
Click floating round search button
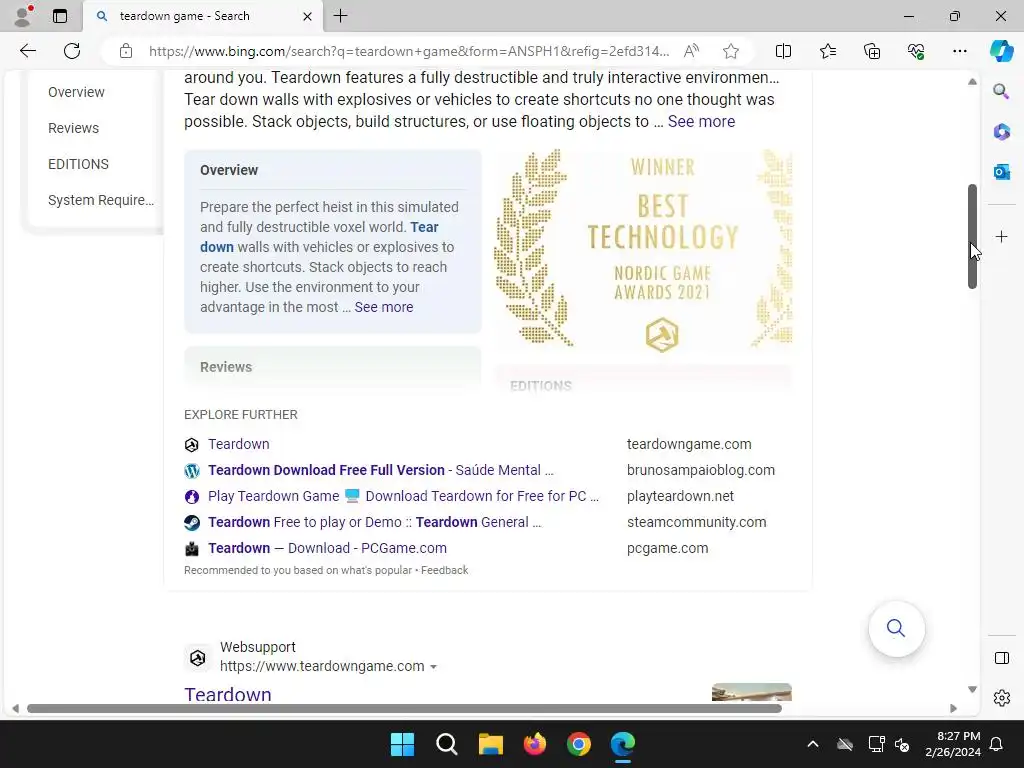click(x=896, y=628)
